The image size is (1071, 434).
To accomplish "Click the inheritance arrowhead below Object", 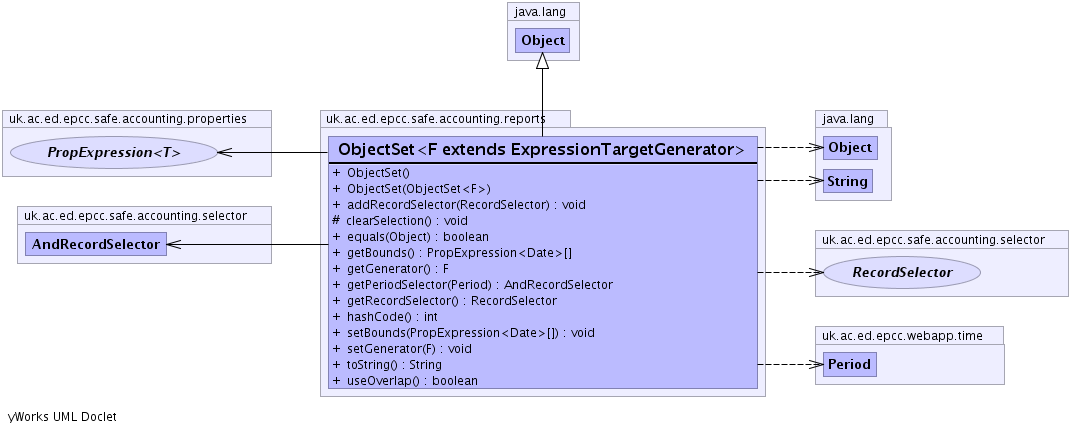I will click(542, 63).
